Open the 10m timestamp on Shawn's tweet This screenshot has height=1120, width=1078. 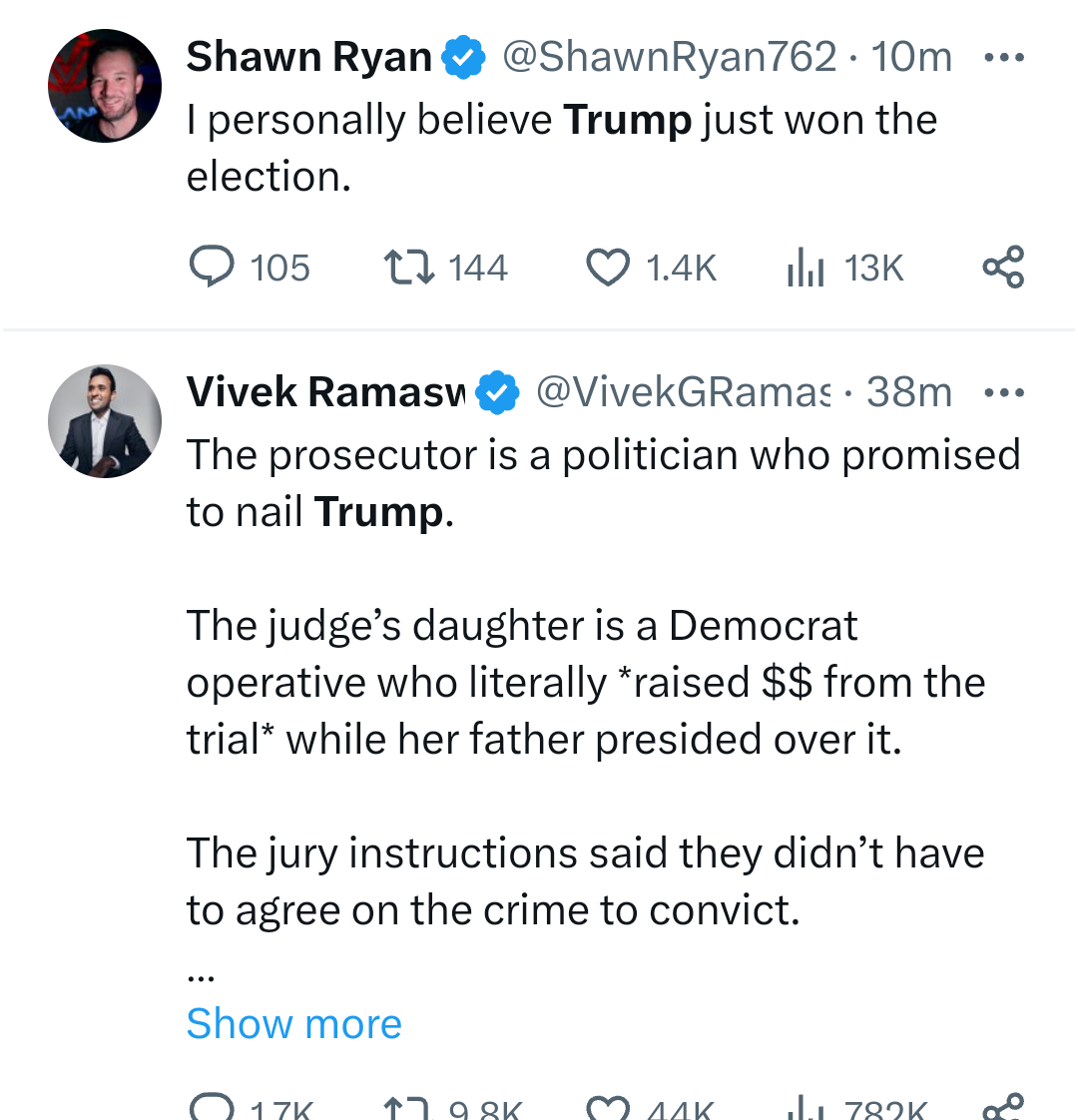click(x=911, y=58)
